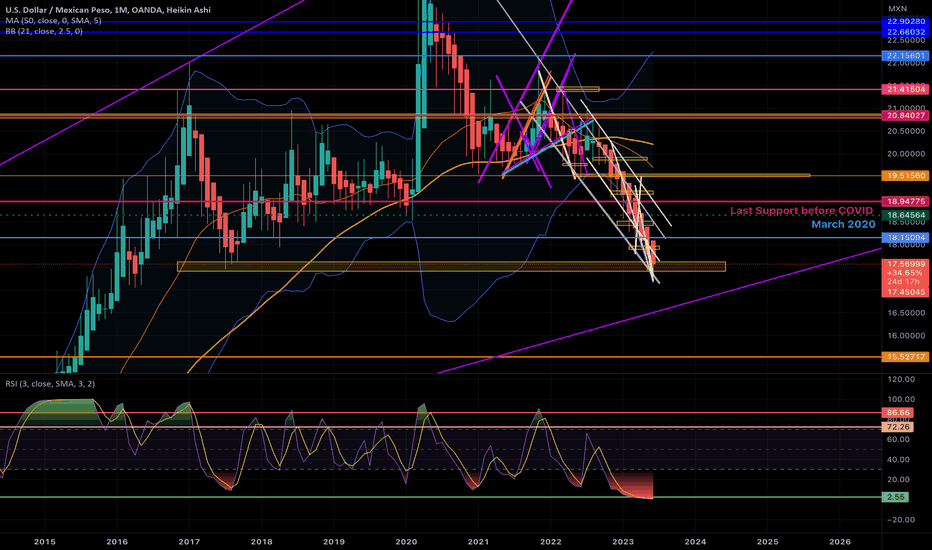Select the RSI (3, close, SMA, 3, 2) legend

click(x=50, y=384)
